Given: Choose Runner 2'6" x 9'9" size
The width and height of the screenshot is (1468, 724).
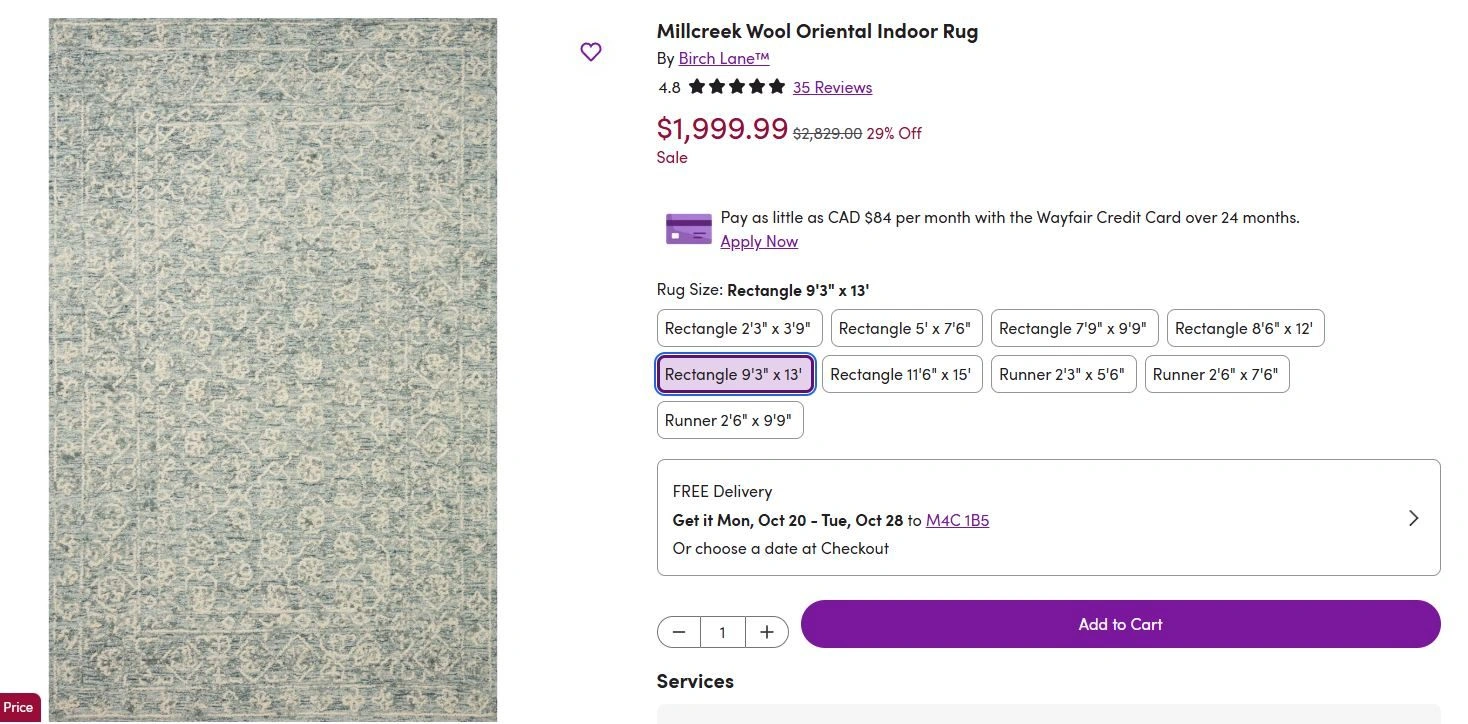Looking at the screenshot, I should 729,420.
